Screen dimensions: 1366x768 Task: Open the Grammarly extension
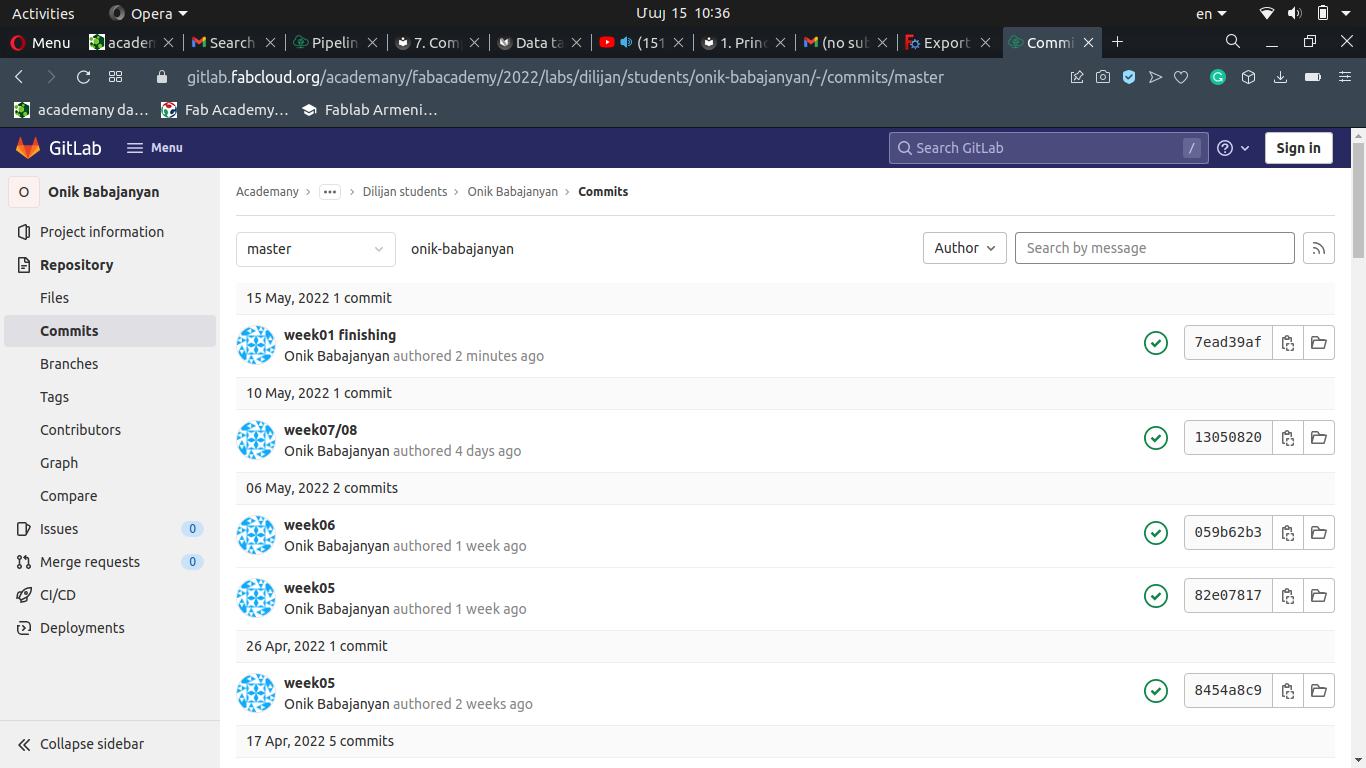pos(1218,77)
